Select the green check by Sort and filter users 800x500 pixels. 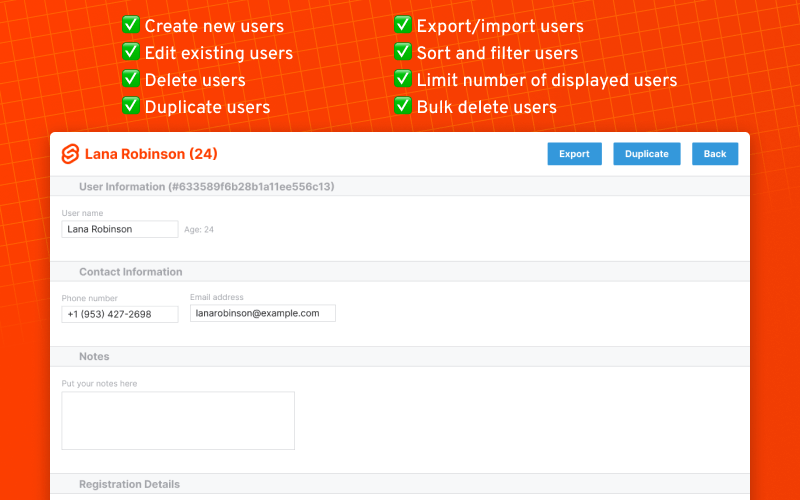402,53
